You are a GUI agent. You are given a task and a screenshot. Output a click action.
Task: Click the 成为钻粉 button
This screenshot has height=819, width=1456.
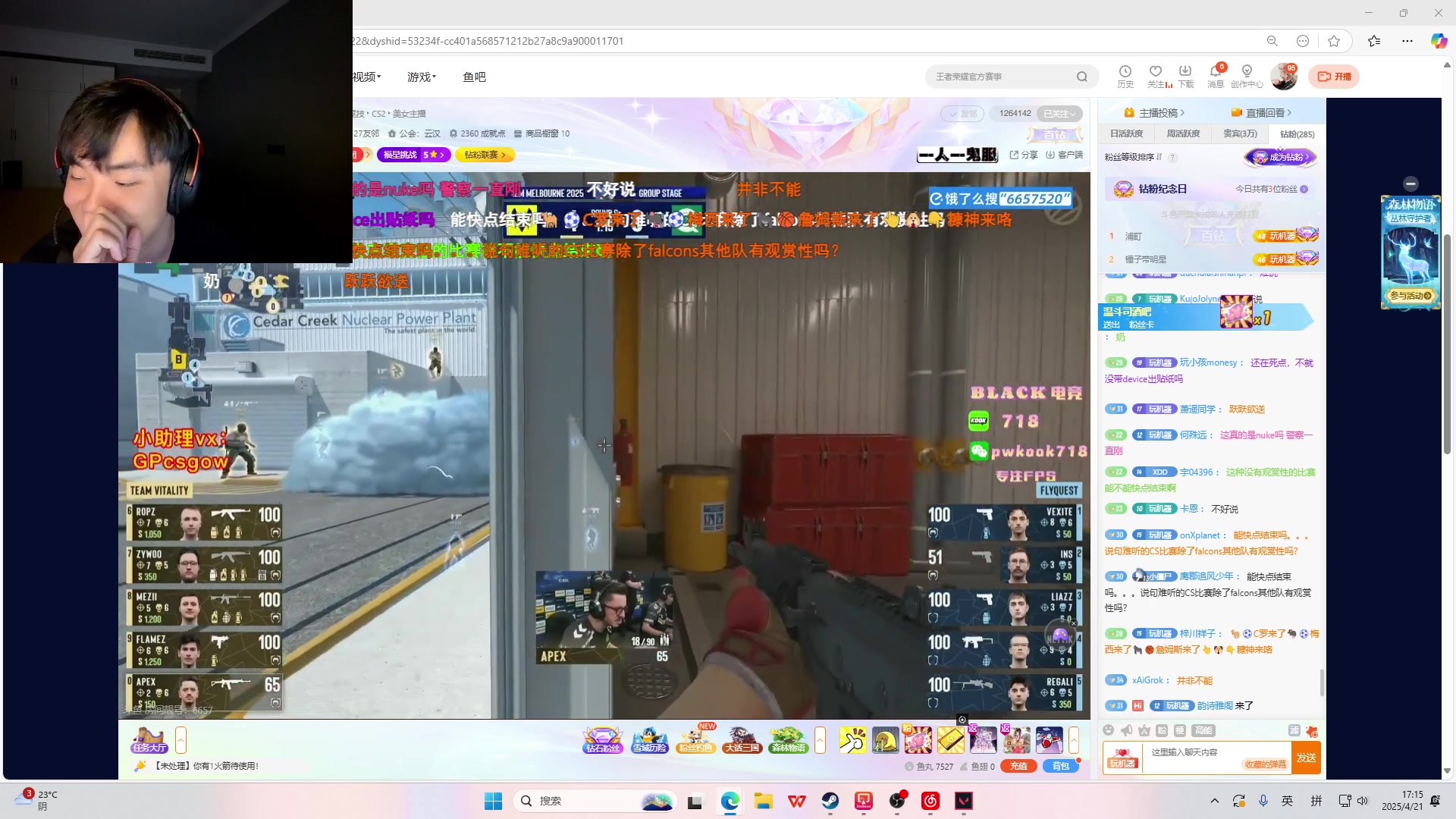(1281, 157)
